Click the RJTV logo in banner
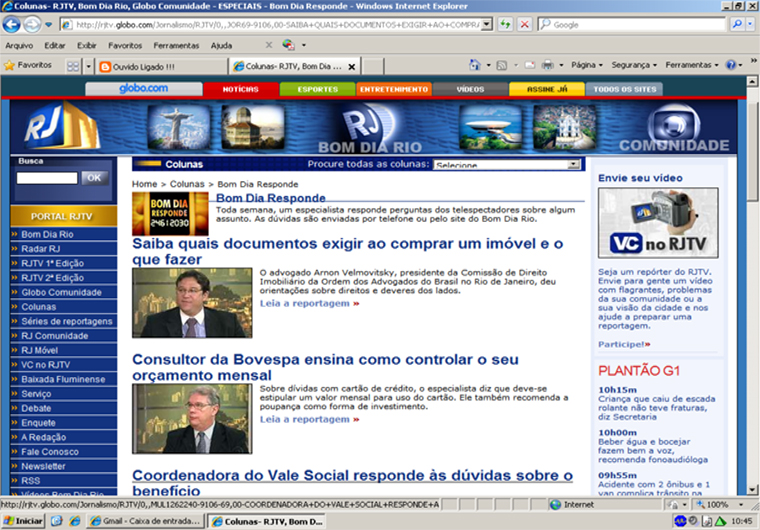Screen dimensions: 760x530 pos(62,127)
